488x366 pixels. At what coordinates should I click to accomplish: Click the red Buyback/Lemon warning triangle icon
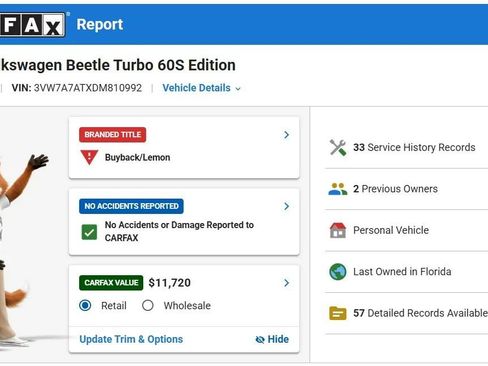[89, 157]
